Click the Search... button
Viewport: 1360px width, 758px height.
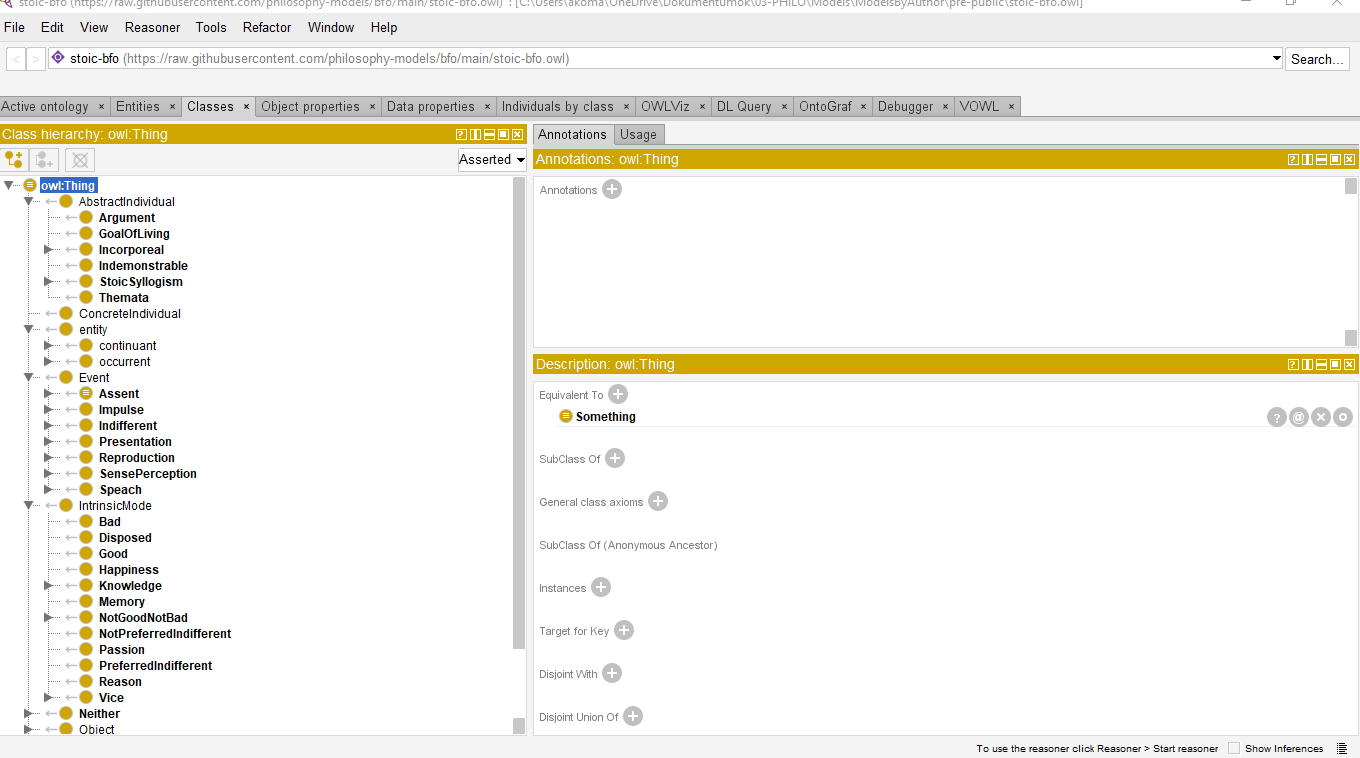tap(1316, 59)
